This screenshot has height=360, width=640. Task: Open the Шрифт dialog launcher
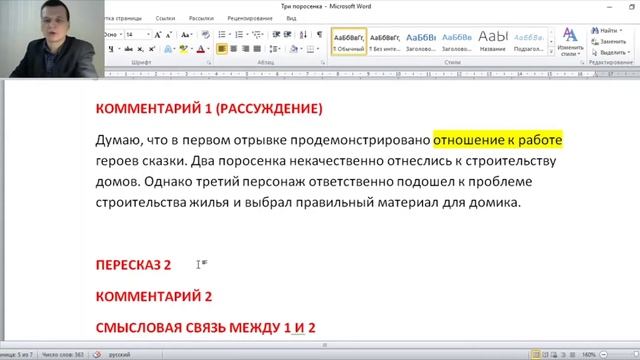coord(209,62)
